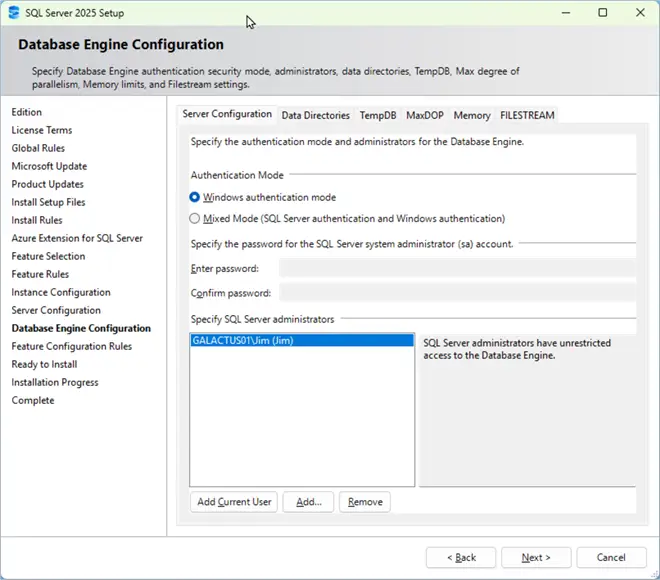Click the SQL Server Setup title bar icon
Screen dimensions: 660x580
[x=14, y=13]
